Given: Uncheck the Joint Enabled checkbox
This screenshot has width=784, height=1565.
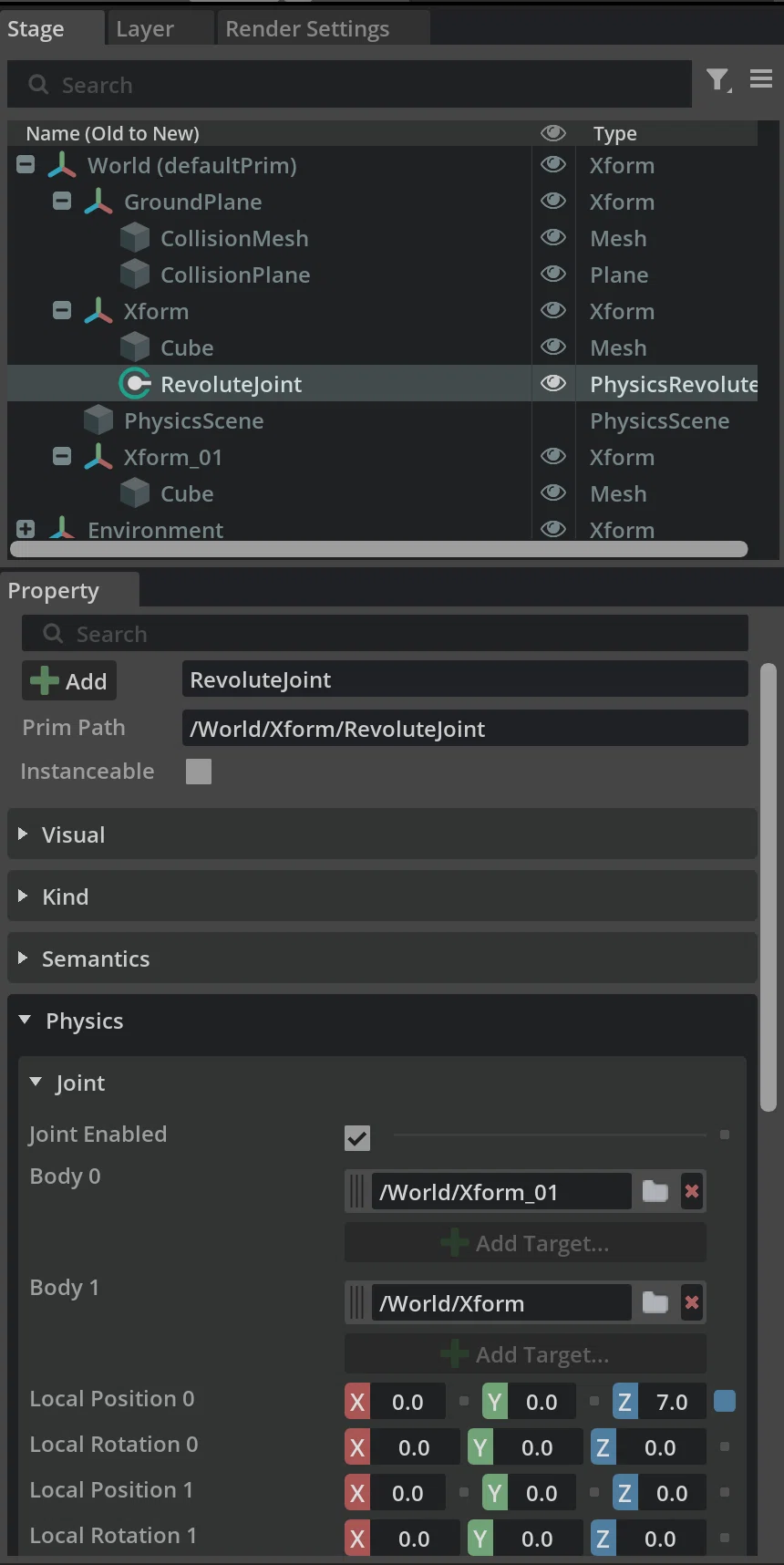Looking at the screenshot, I should click(x=357, y=1137).
